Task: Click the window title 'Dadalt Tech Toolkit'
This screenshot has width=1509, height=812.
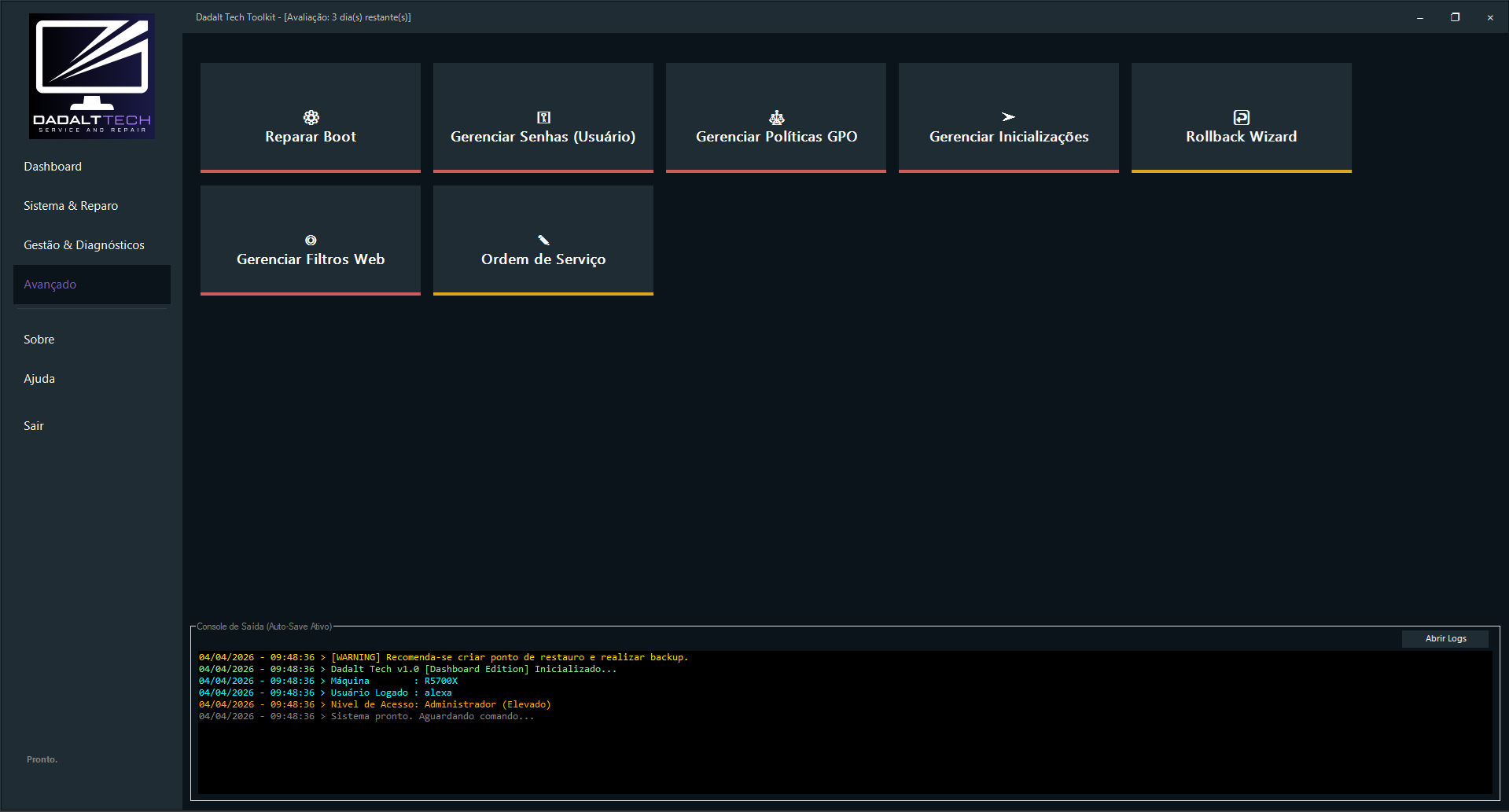Action: point(304,17)
